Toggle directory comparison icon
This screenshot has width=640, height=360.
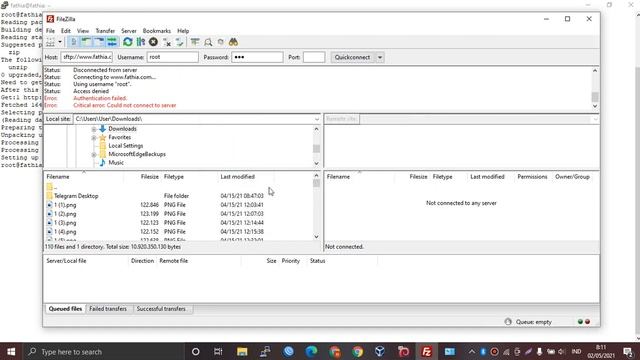[x=208, y=42]
